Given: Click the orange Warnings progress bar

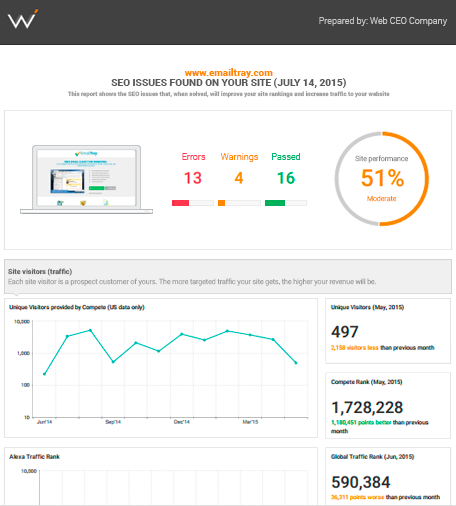Looking at the screenshot, I should click(x=239, y=203).
